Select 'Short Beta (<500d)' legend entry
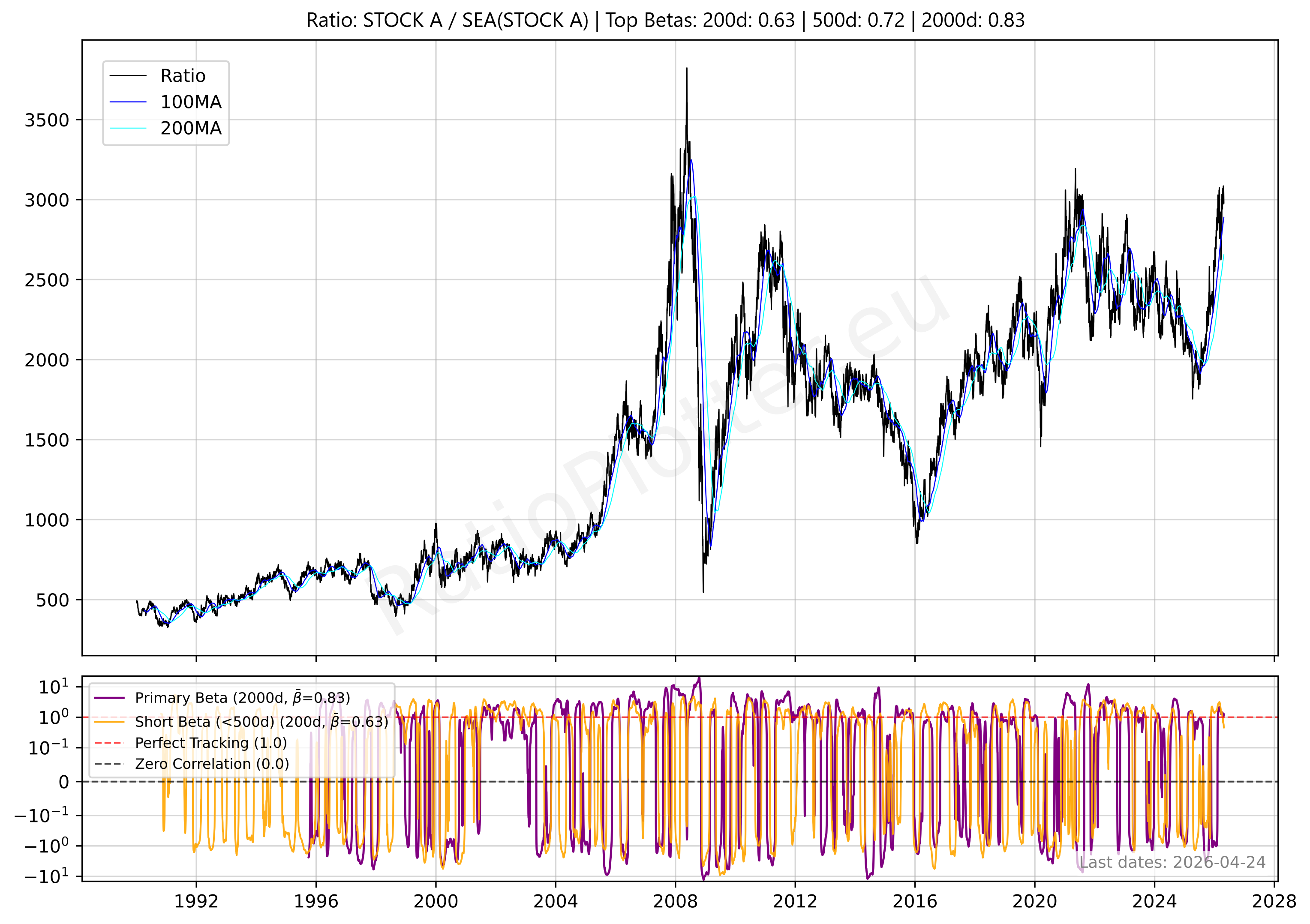The height and width of the screenshot is (924, 1310). (x=261, y=722)
